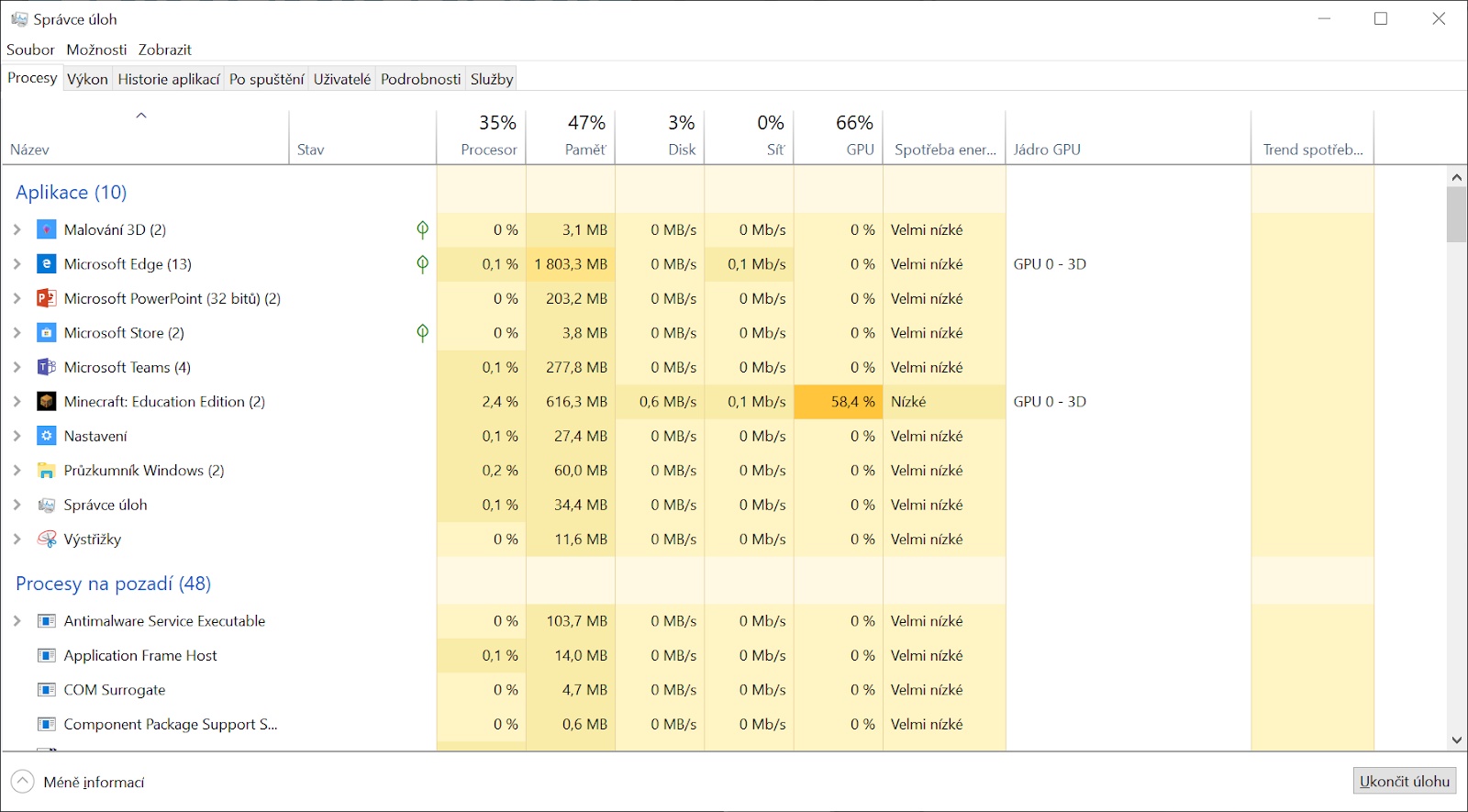Select the Správce úloh process name
Image resolution: width=1468 pixels, height=812 pixels.
click(x=106, y=505)
